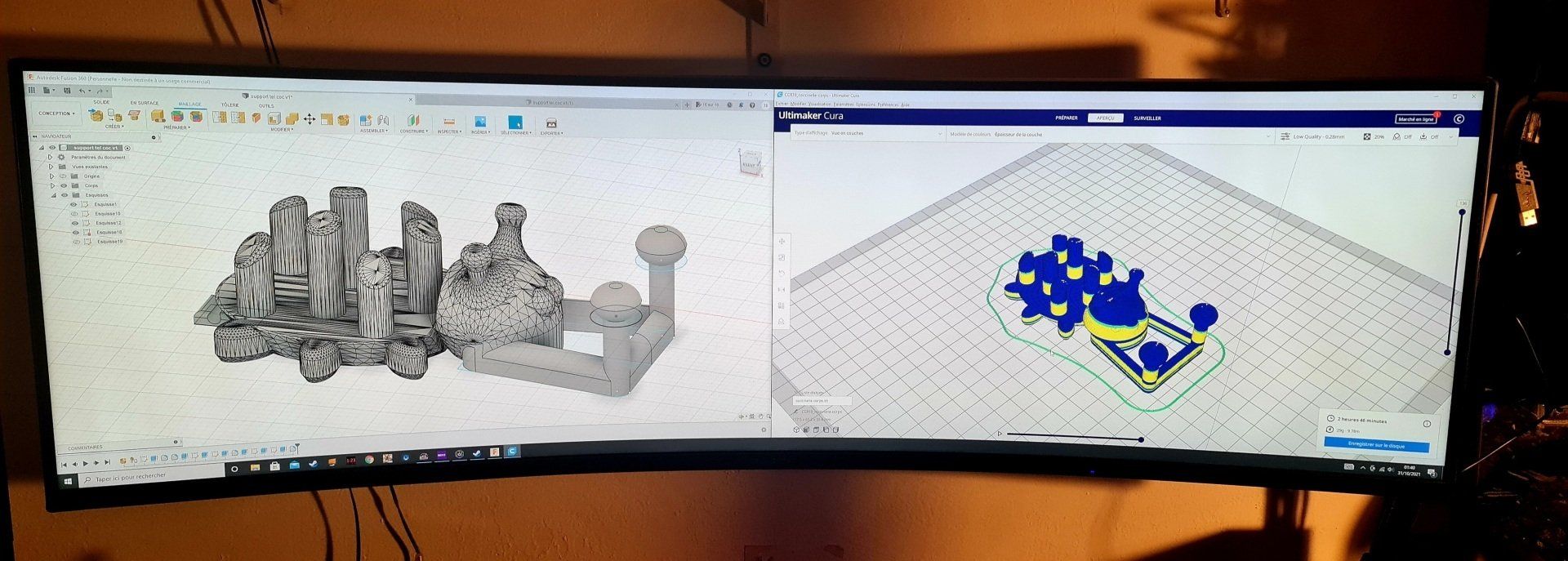This screenshot has height=561, width=1568.
Task: Click the Cura move tool in left sidebar
Action: click(x=782, y=242)
